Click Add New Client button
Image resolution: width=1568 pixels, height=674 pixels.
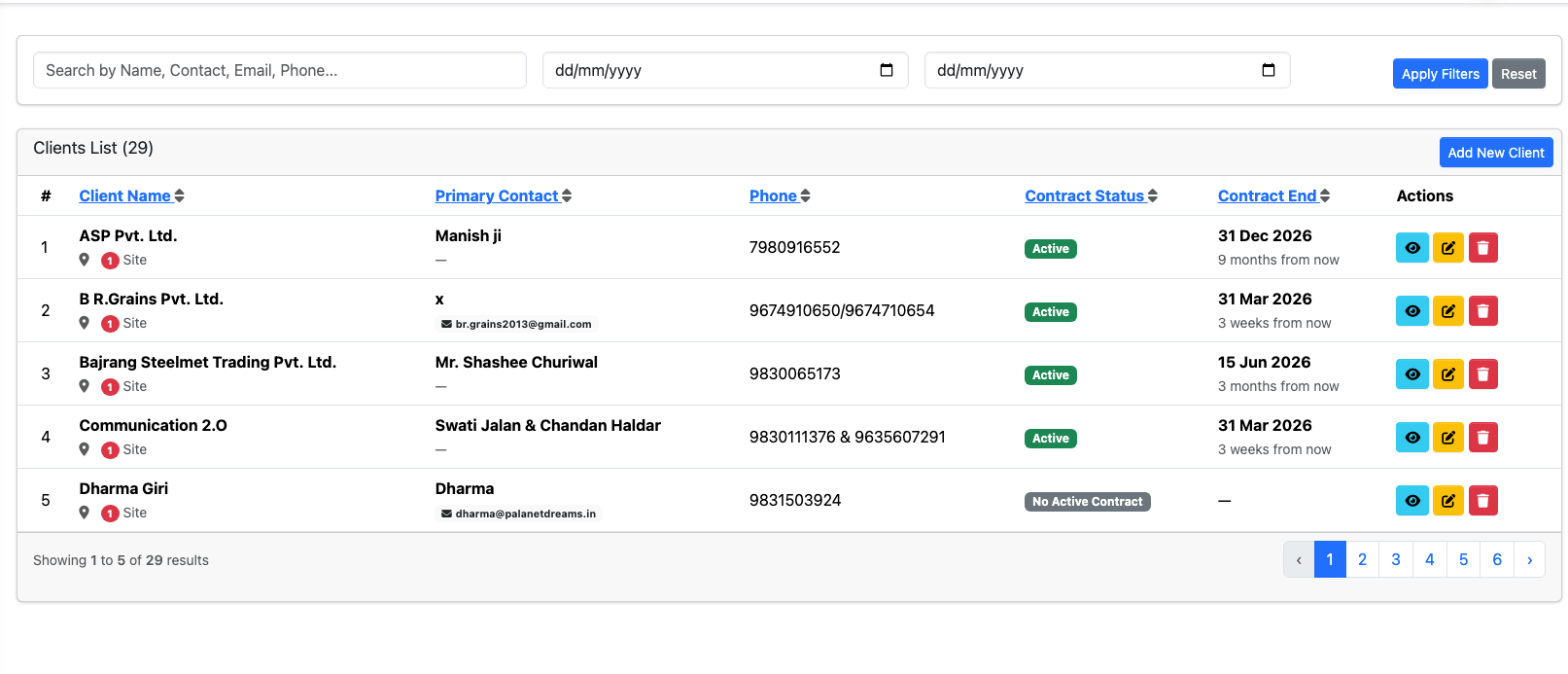(x=1495, y=153)
